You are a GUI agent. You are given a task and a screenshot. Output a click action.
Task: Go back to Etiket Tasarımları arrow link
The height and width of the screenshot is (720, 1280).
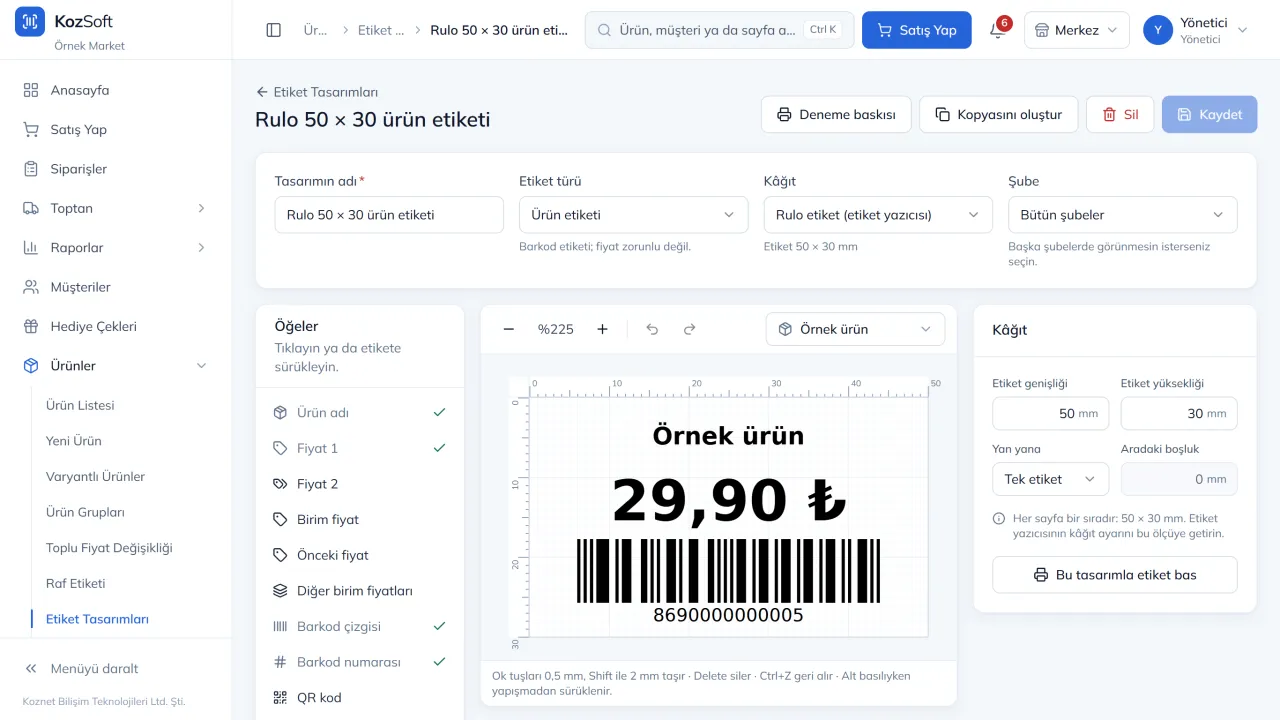pyautogui.click(x=317, y=92)
